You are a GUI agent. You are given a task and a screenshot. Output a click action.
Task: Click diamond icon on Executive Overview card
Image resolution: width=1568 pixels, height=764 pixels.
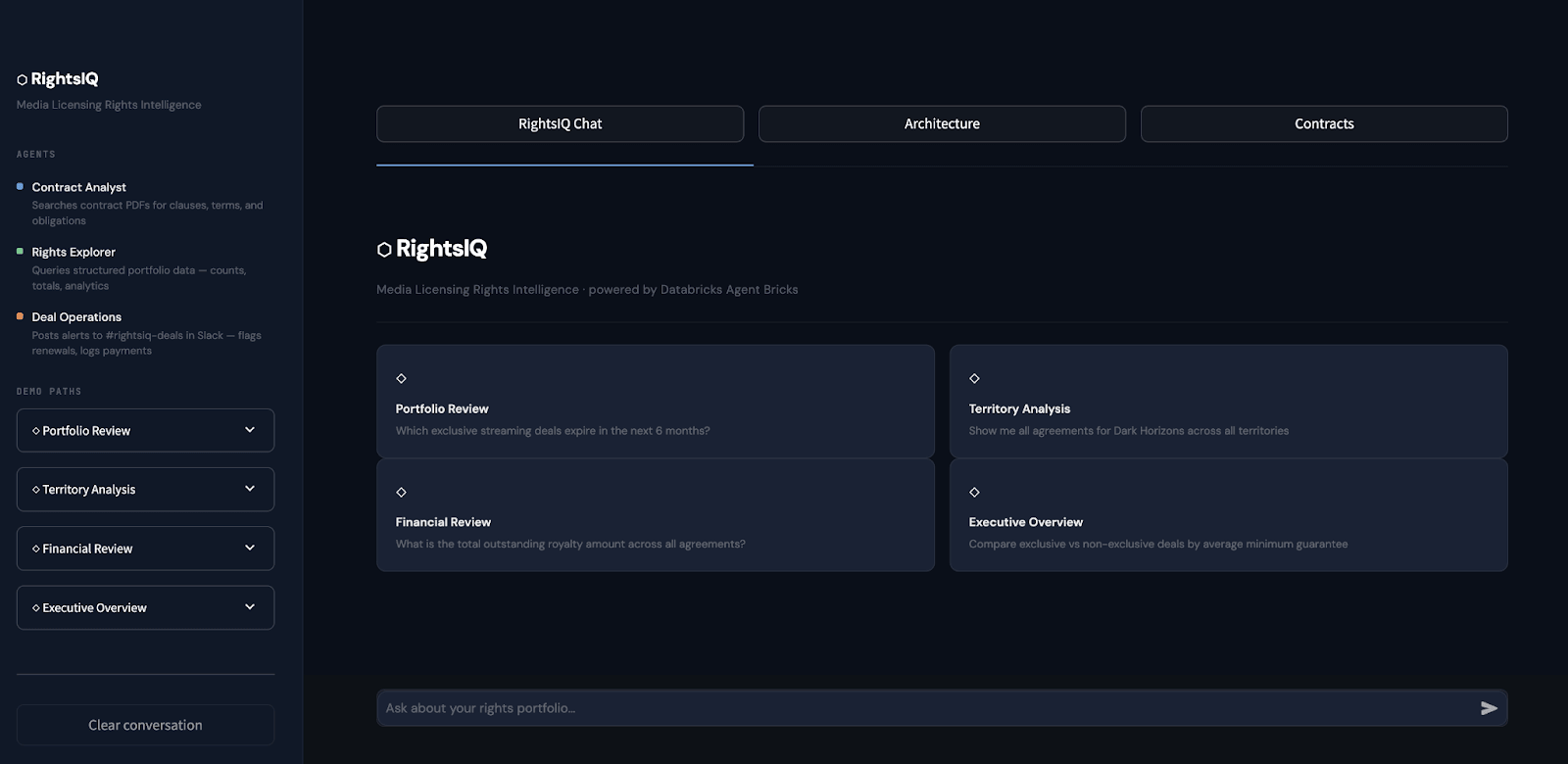(974, 493)
